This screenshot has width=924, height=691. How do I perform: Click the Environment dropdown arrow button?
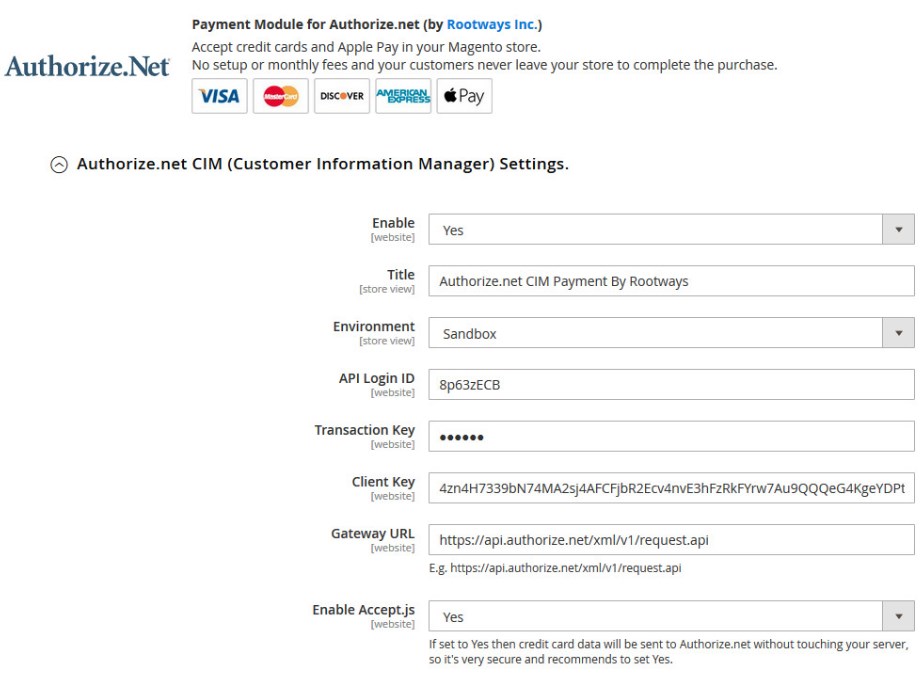[x=898, y=334]
